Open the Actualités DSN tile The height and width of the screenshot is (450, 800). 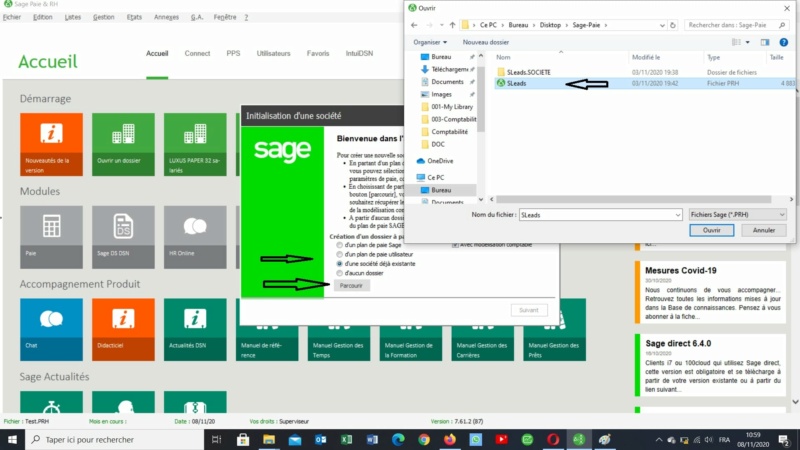tap(195, 330)
